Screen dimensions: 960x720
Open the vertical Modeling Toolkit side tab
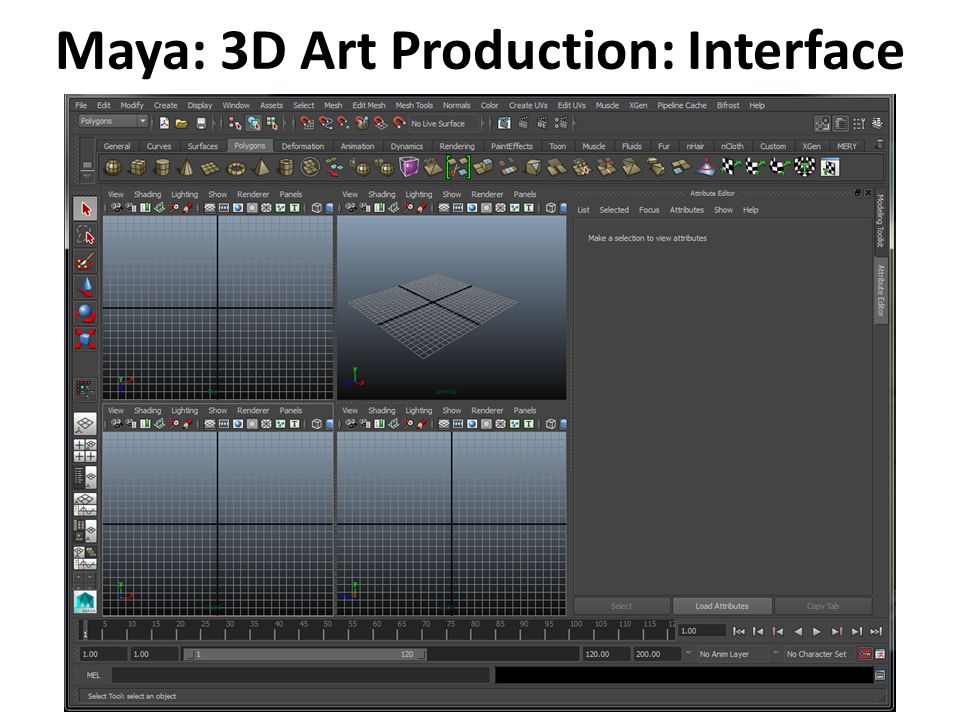[880, 220]
